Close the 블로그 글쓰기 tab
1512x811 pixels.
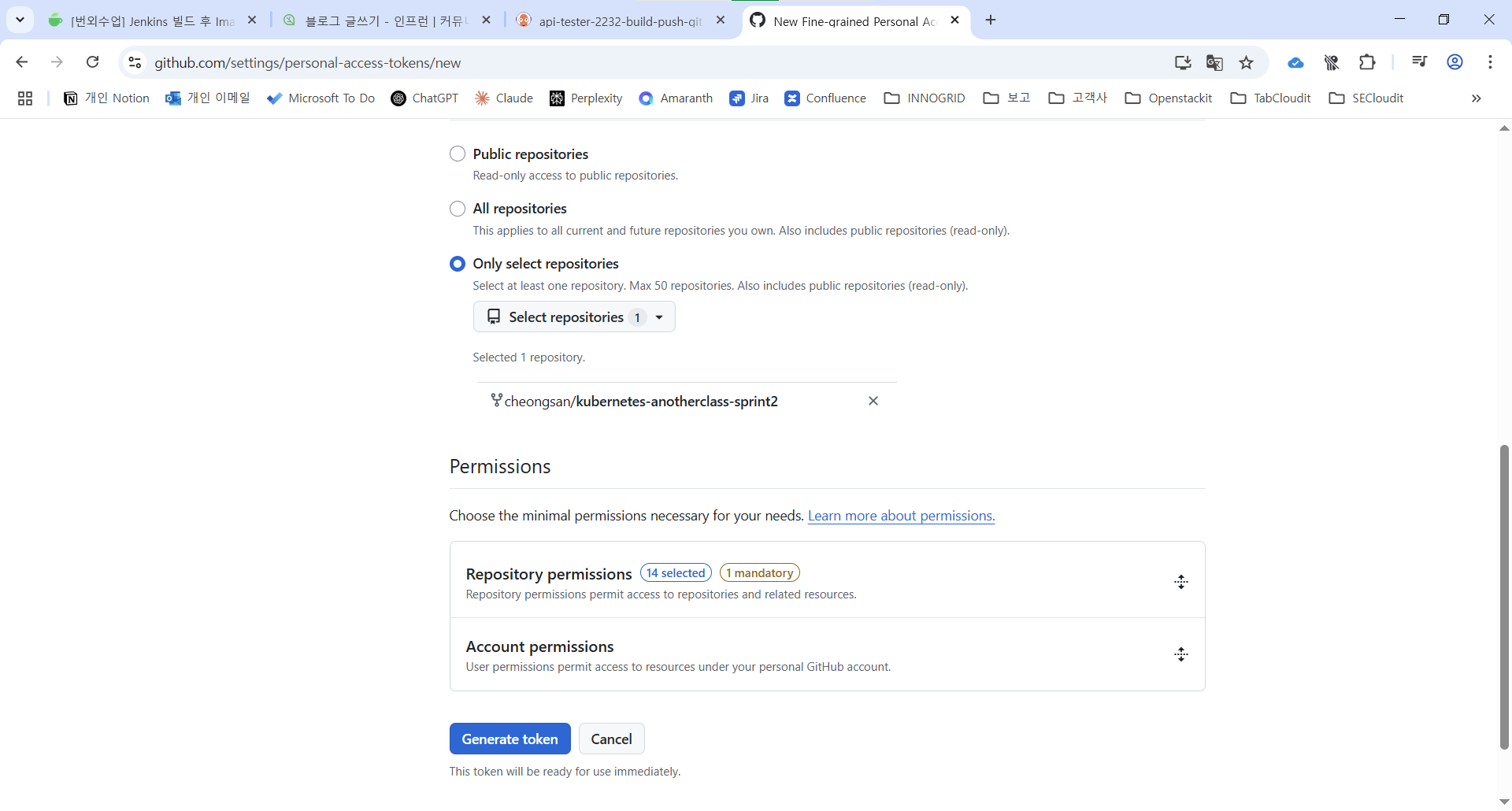pos(486,20)
